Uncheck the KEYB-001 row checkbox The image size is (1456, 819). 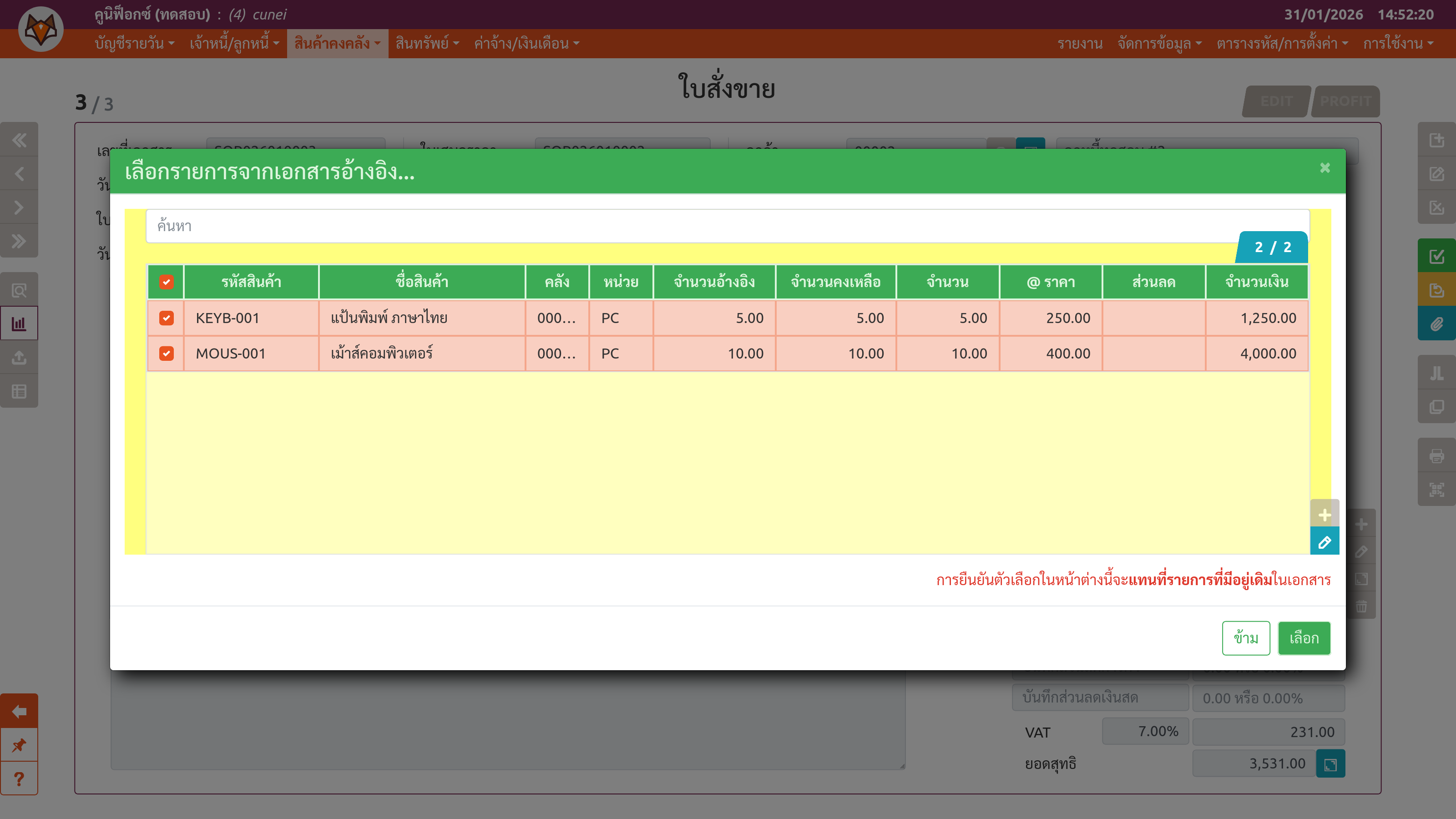166,318
